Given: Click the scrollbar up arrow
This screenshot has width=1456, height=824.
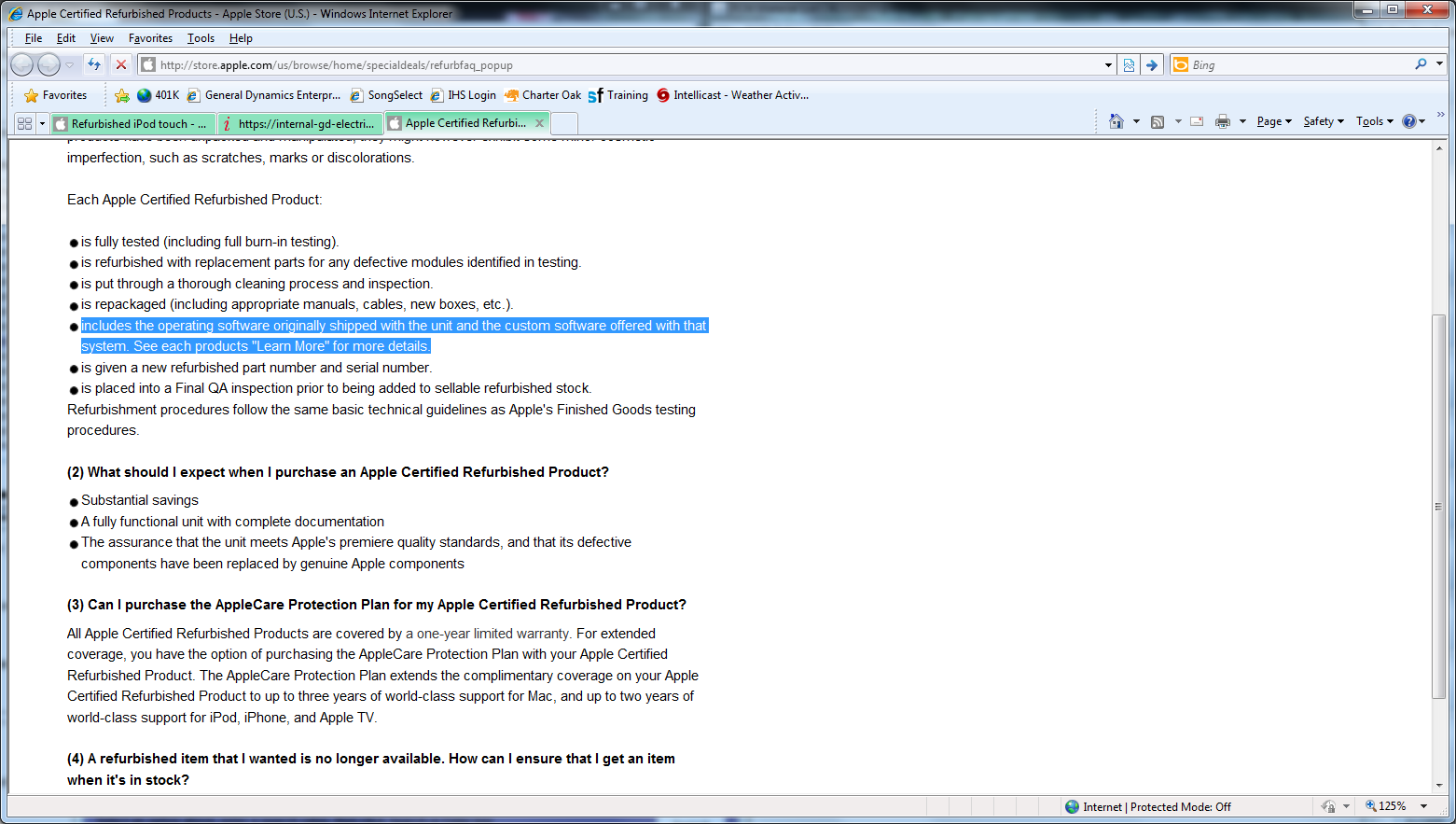Looking at the screenshot, I should [x=1439, y=148].
